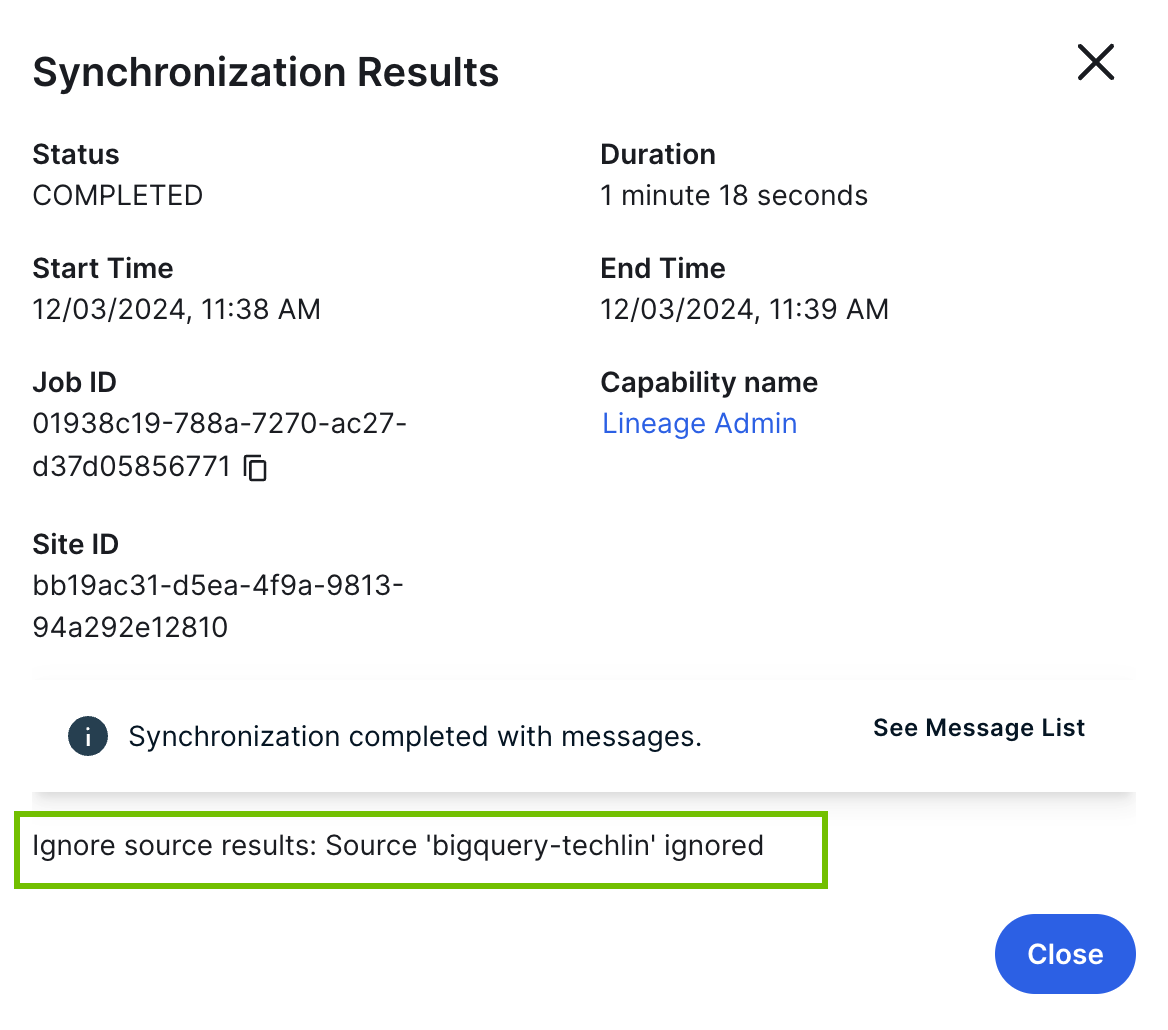This screenshot has height=1030, width=1168.
Task: Open See Message List
Action: pos(978,728)
